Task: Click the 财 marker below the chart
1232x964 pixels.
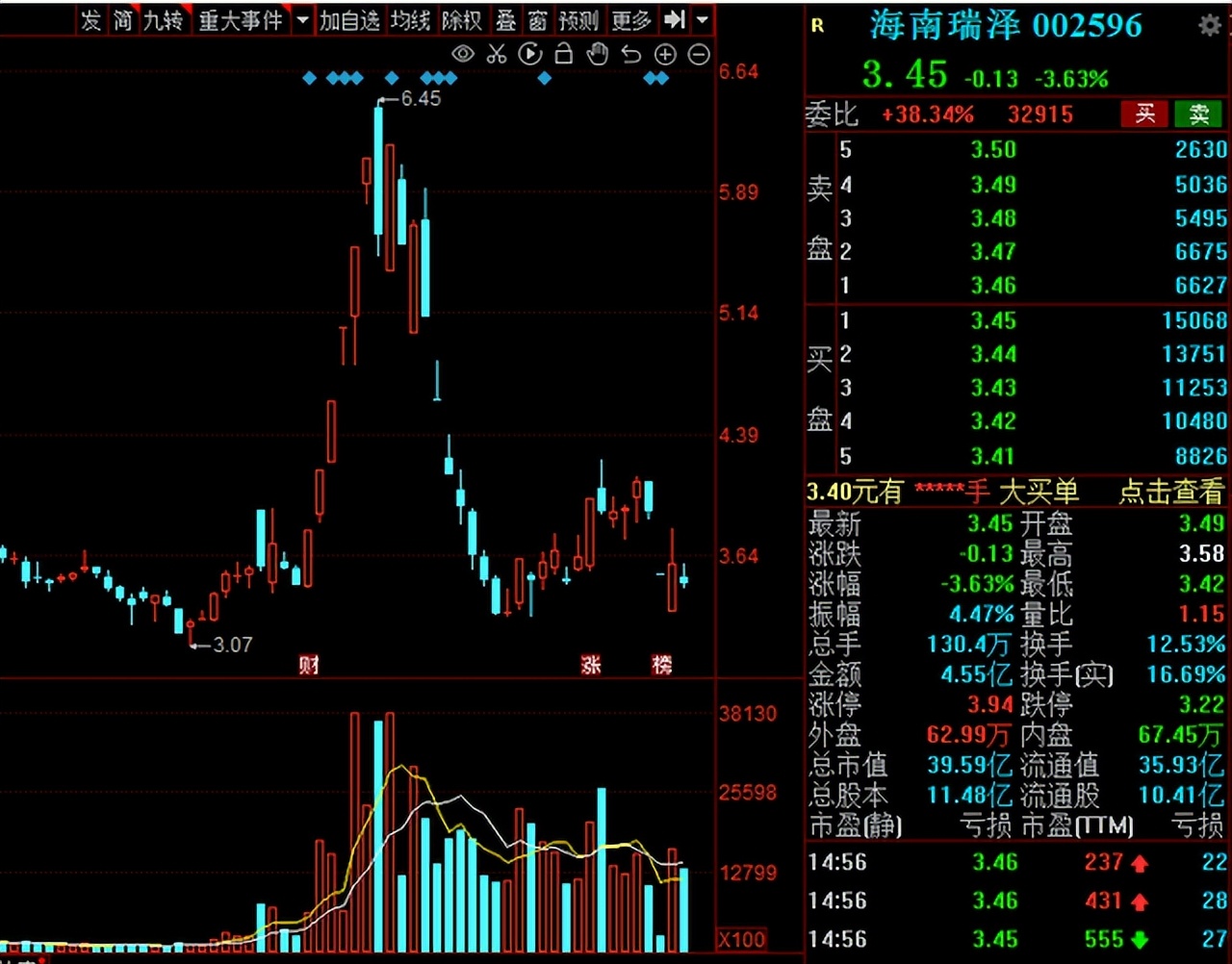Action: tap(308, 665)
